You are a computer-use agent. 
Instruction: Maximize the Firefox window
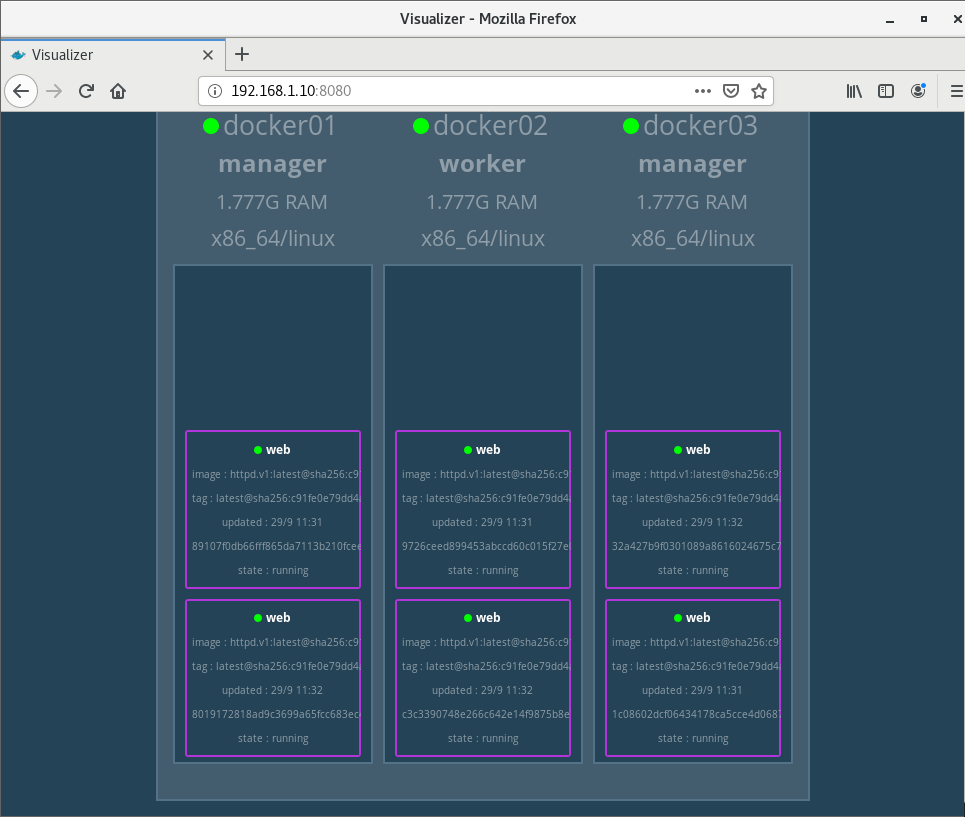click(x=924, y=19)
